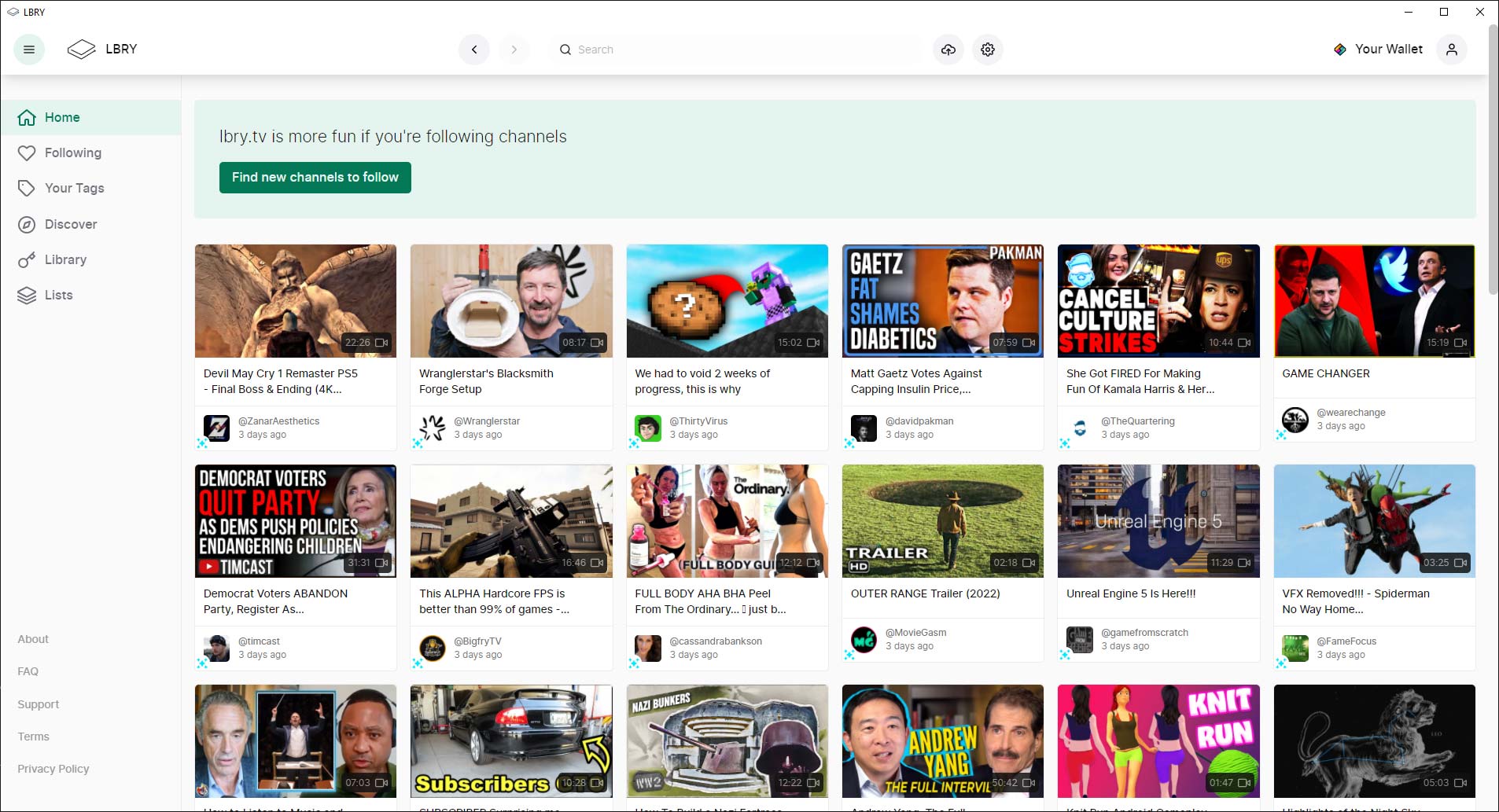This screenshot has width=1499, height=812.
Task: Click the @ZanarAesthetics channel avatar
Action: [216, 428]
